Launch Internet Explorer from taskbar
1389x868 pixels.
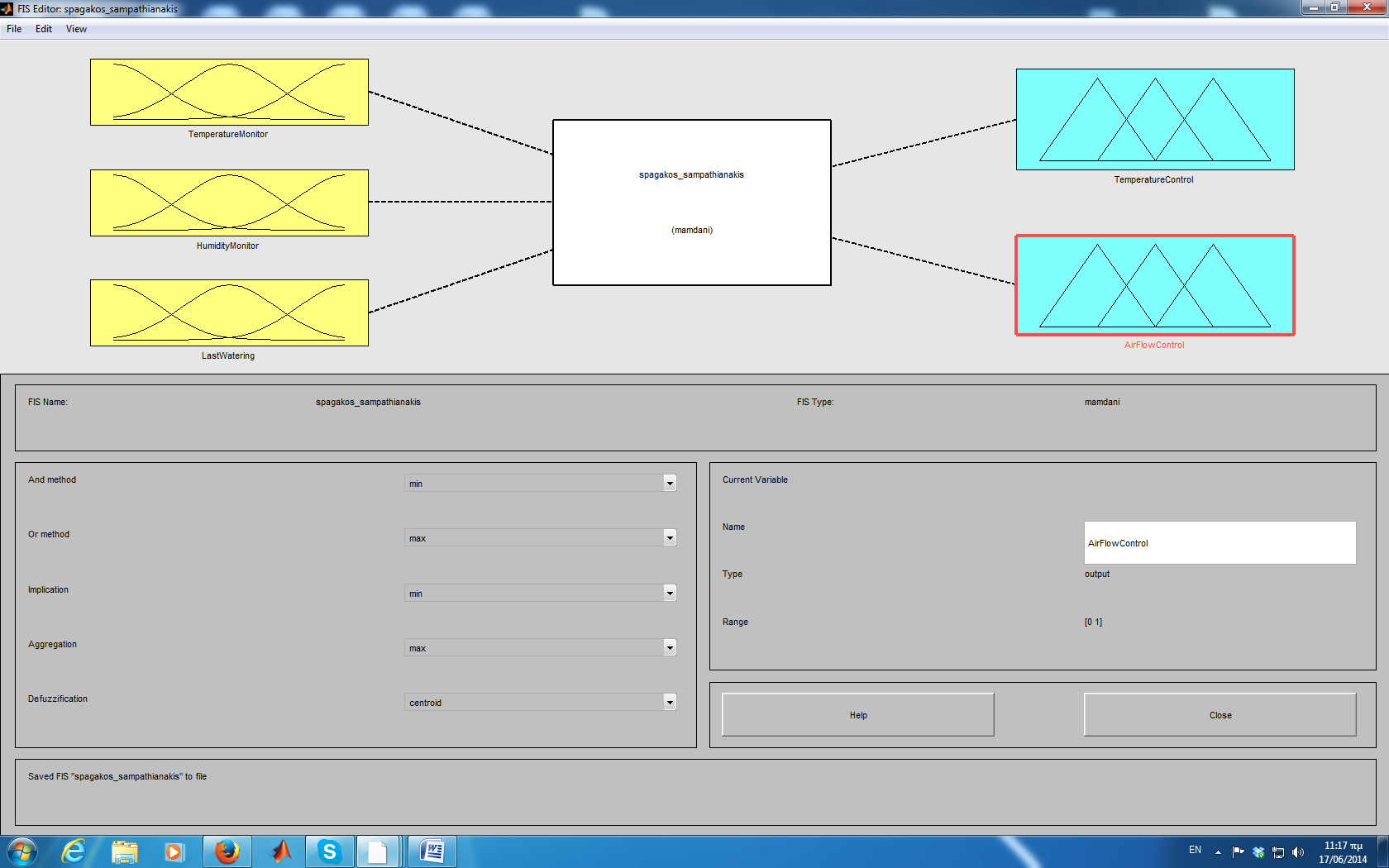tap(74, 851)
